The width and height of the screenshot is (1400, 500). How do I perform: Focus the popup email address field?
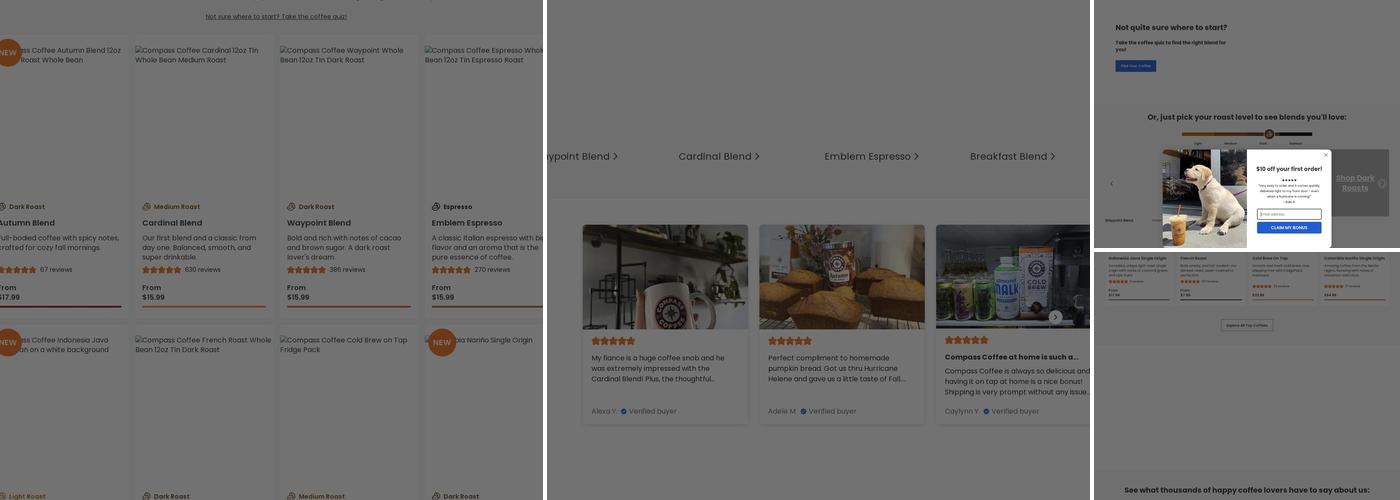[x=1289, y=214]
